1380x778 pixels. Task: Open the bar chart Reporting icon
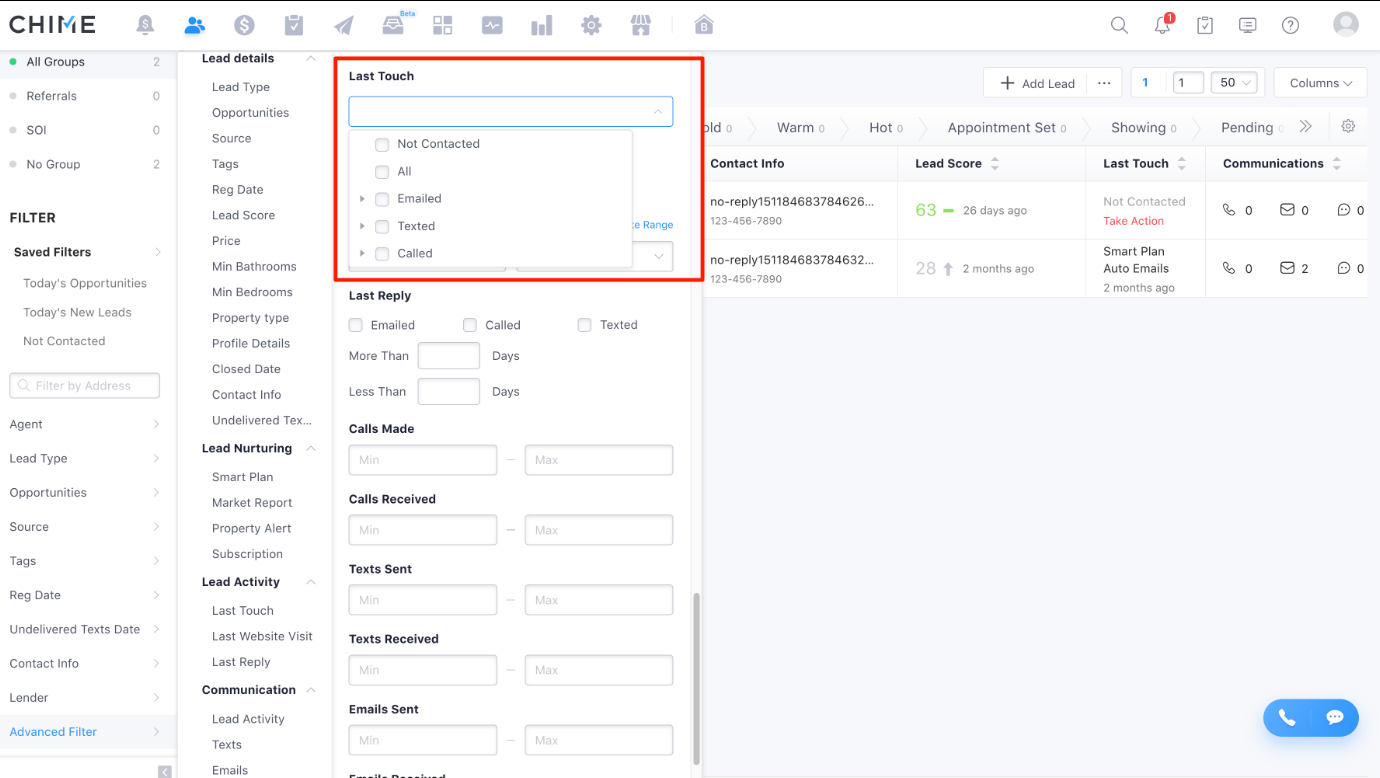click(x=542, y=25)
